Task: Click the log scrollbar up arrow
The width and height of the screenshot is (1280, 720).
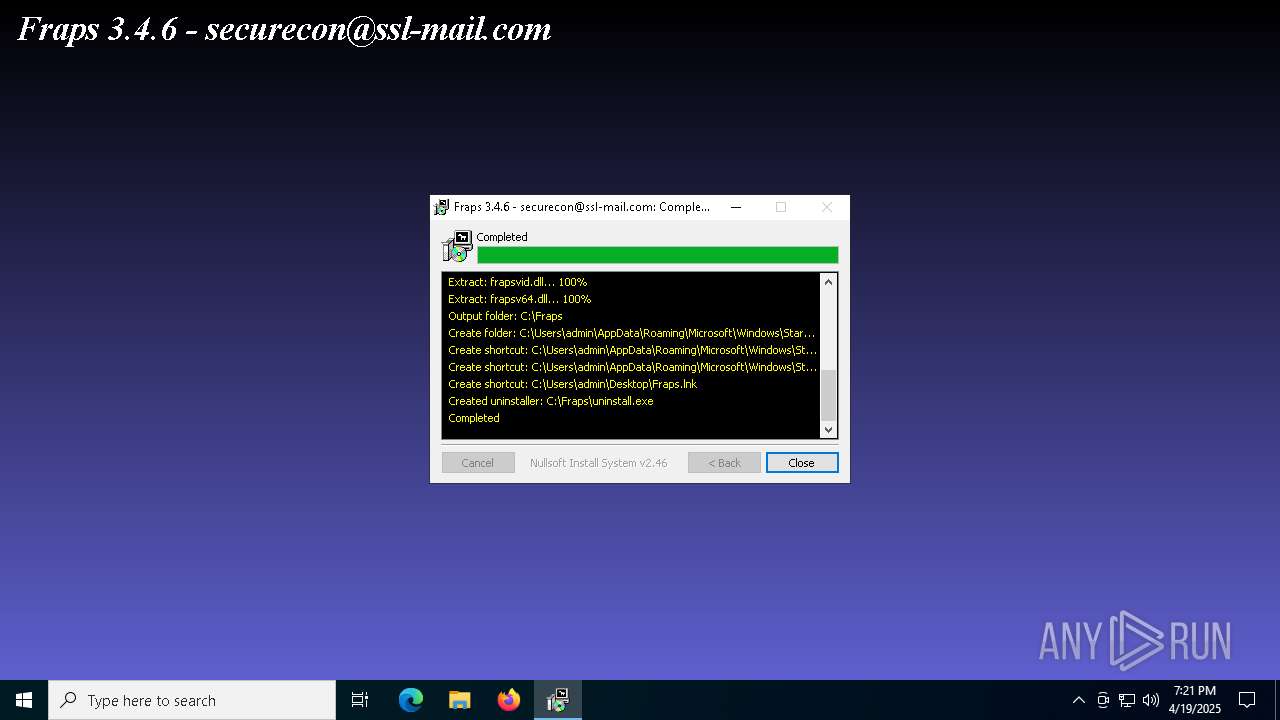Action: click(x=828, y=282)
